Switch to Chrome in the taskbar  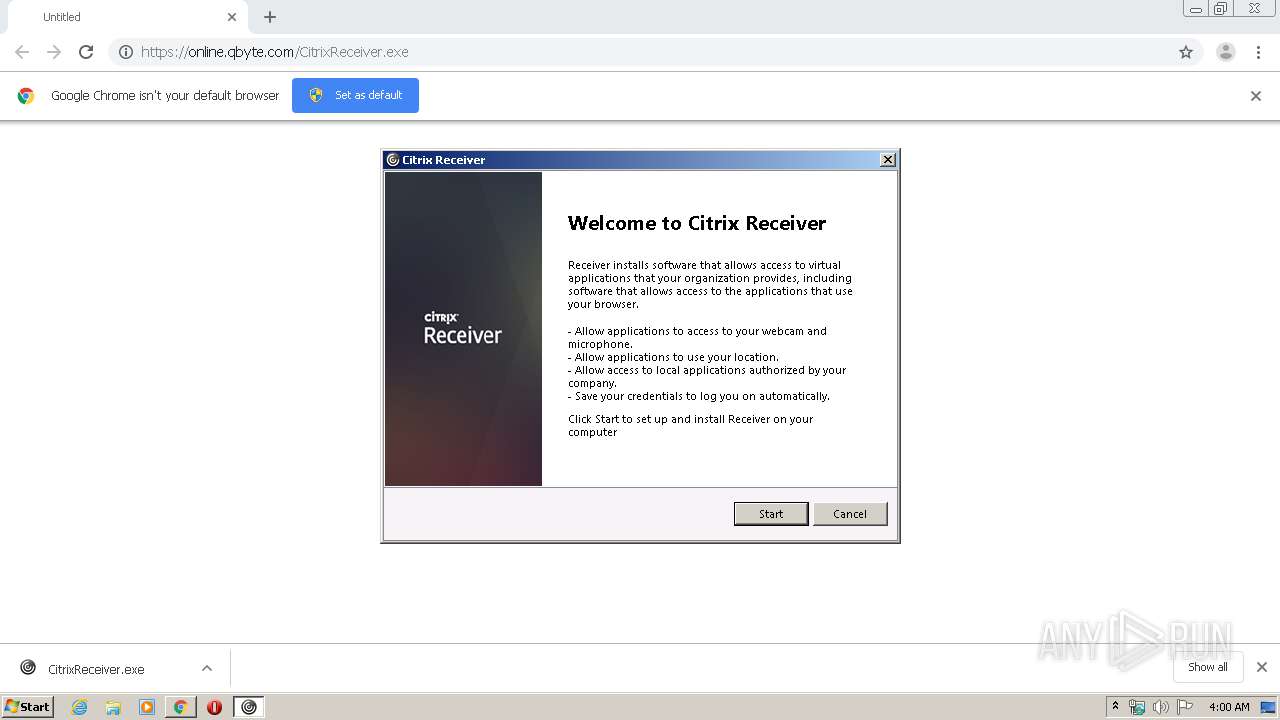pyautogui.click(x=180, y=707)
